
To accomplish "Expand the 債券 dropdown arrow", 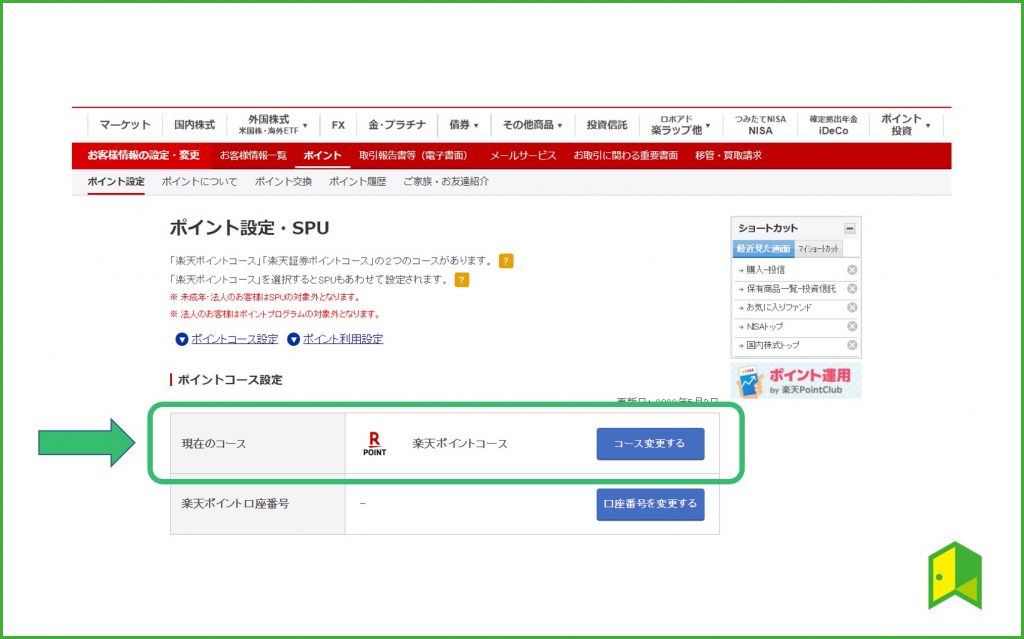I will (x=477, y=124).
